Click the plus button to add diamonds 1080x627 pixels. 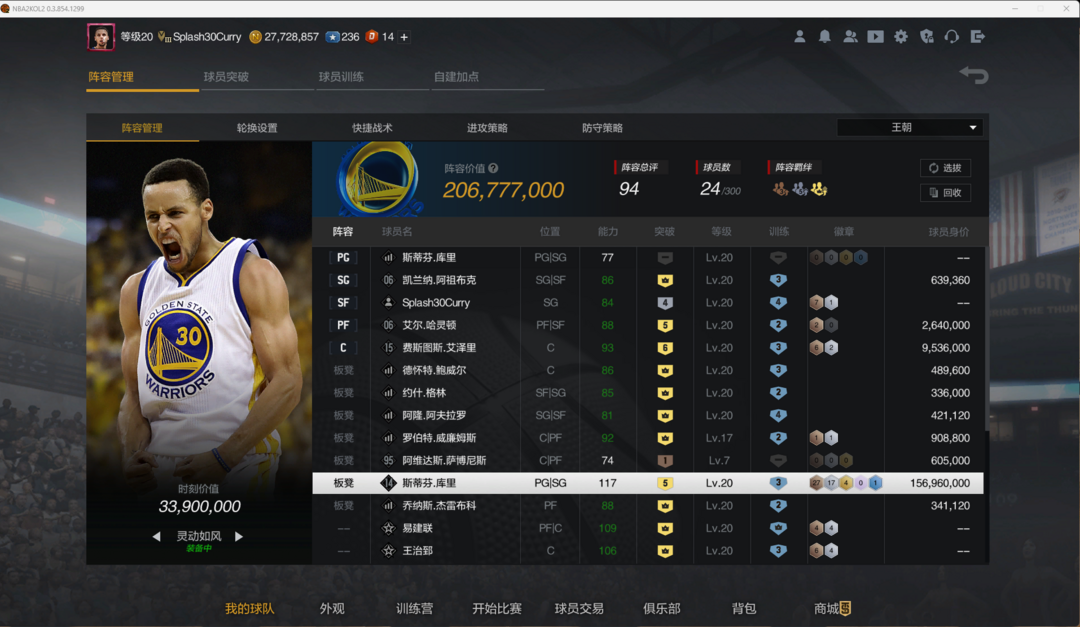pyautogui.click(x=404, y=37)
